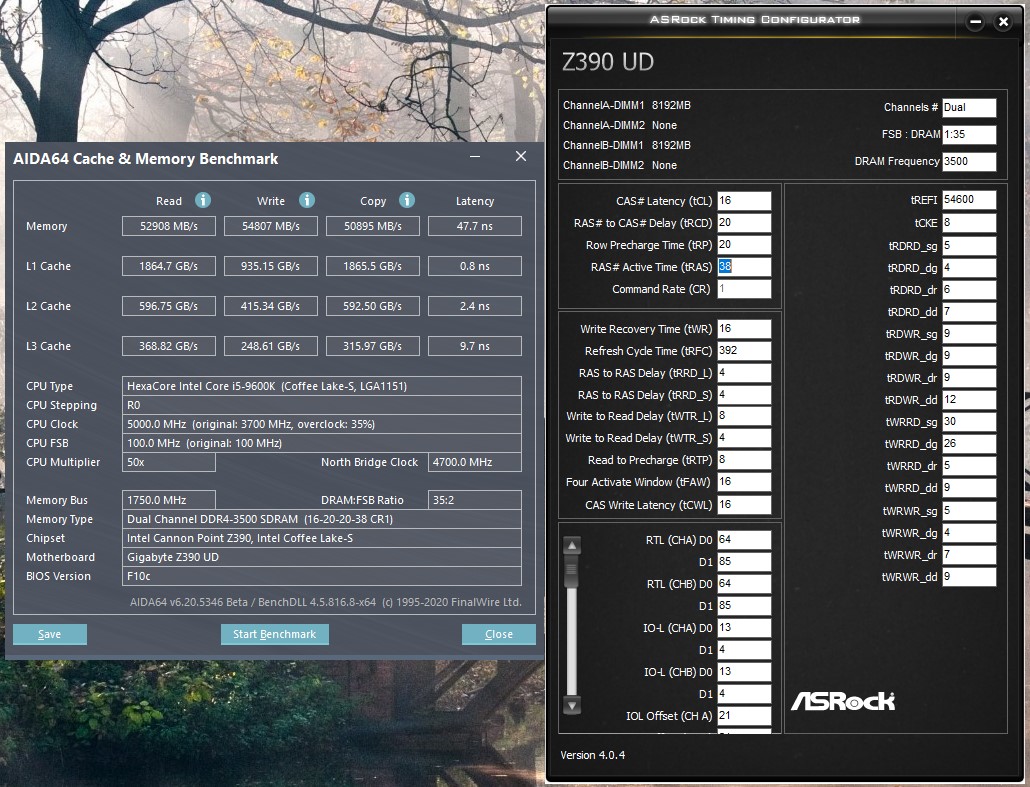Click Memory Latency result 47.7 ns
Viewport: 1030px width, 787px height.
475,226
